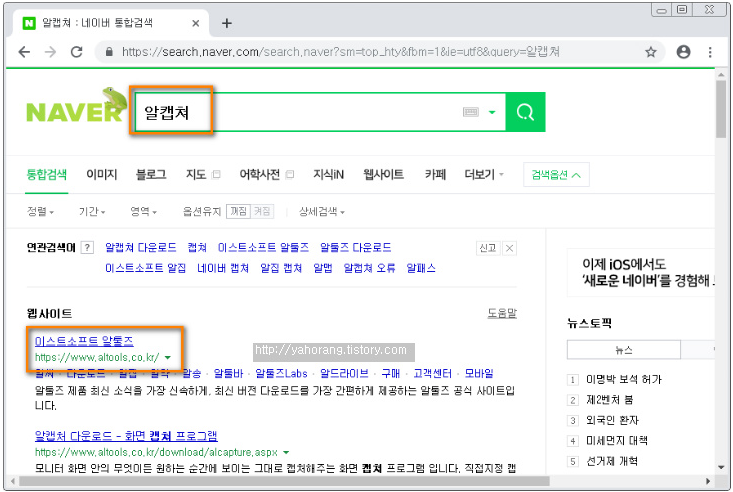Expand the arrow next to alcapture.aspx URL
This screenshot has height=492, width=733.
coord(286,453)
